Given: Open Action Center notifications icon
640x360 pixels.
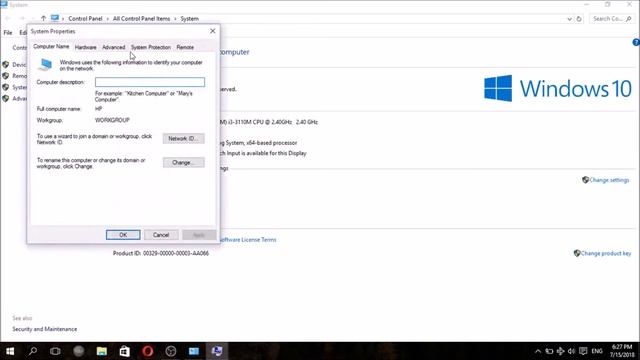Looking at the screenshot, I should (583, 351).
